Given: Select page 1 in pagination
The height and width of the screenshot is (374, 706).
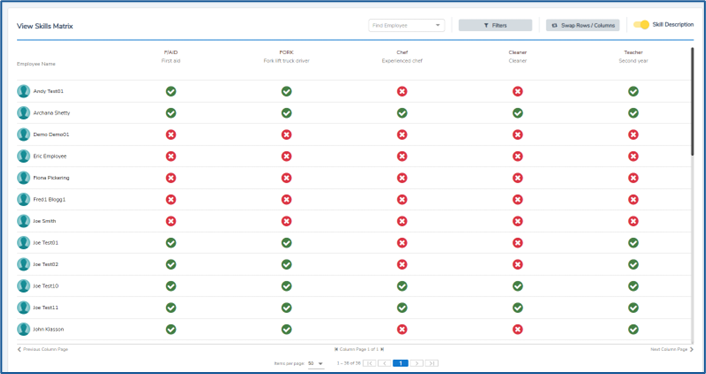Looking at the screenshot, I should click(x=400, y=363).
